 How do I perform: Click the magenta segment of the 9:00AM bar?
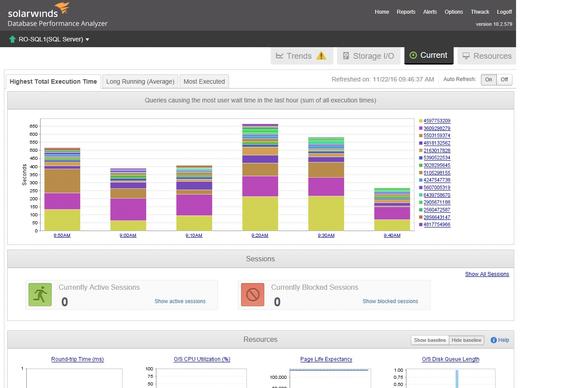[128, 209]
